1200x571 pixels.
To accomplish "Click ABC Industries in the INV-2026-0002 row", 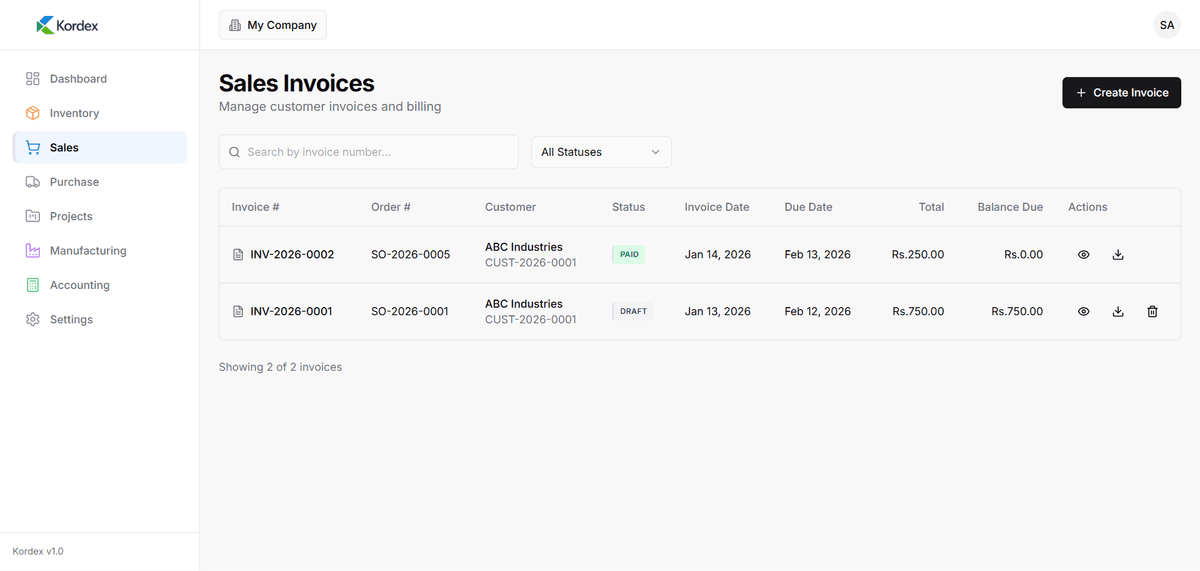I will [524, 247].
